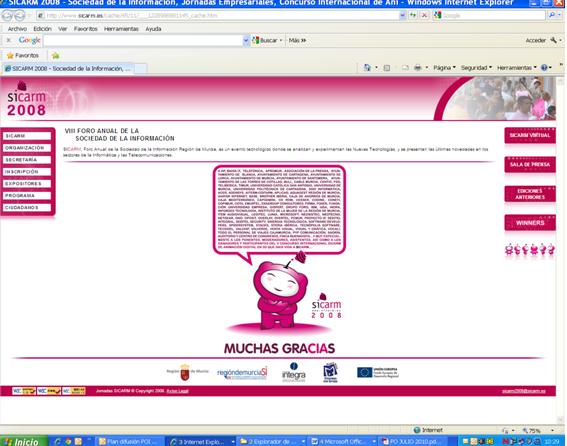Go to INSCRIPCIÓN in left site menu
Image resolution: width=567 pixels, height=446 pixels.
pos(27,171)
